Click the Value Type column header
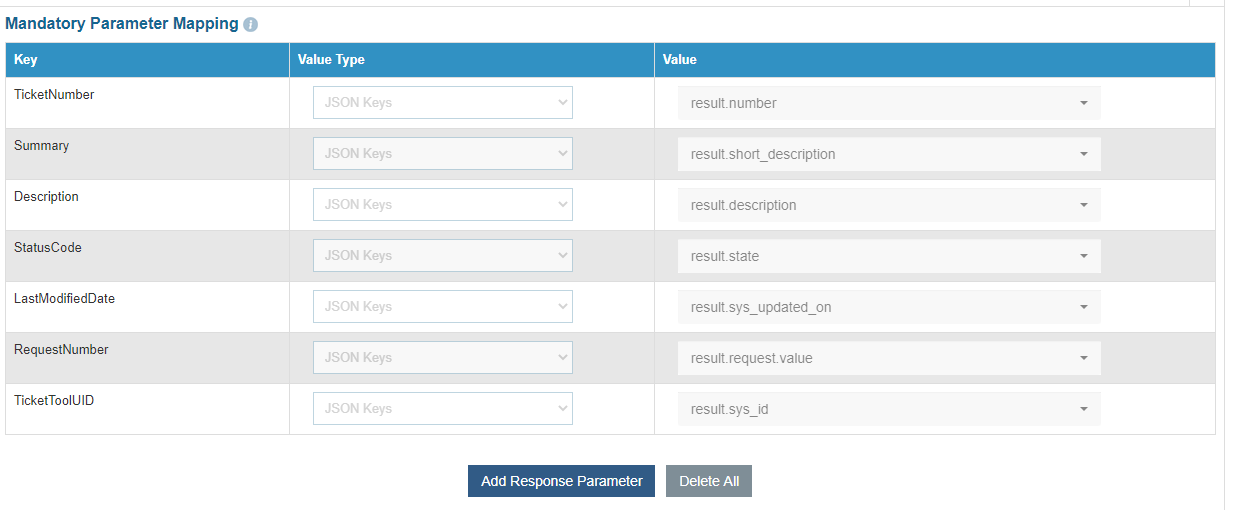 pos(331,60)
